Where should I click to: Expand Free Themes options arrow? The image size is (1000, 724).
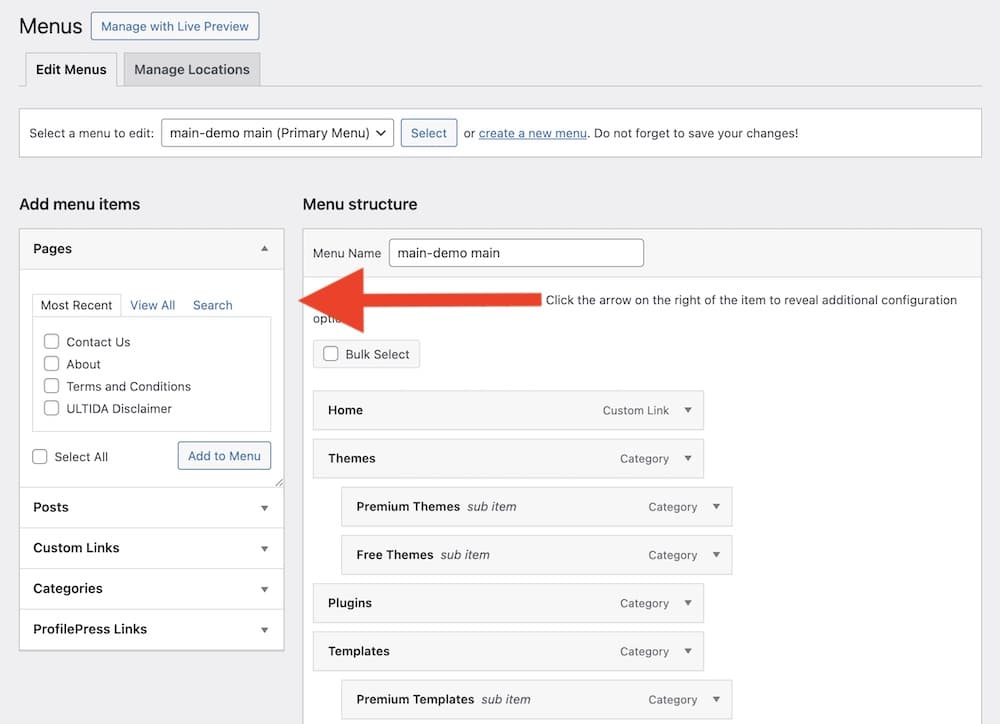point(716,555)
